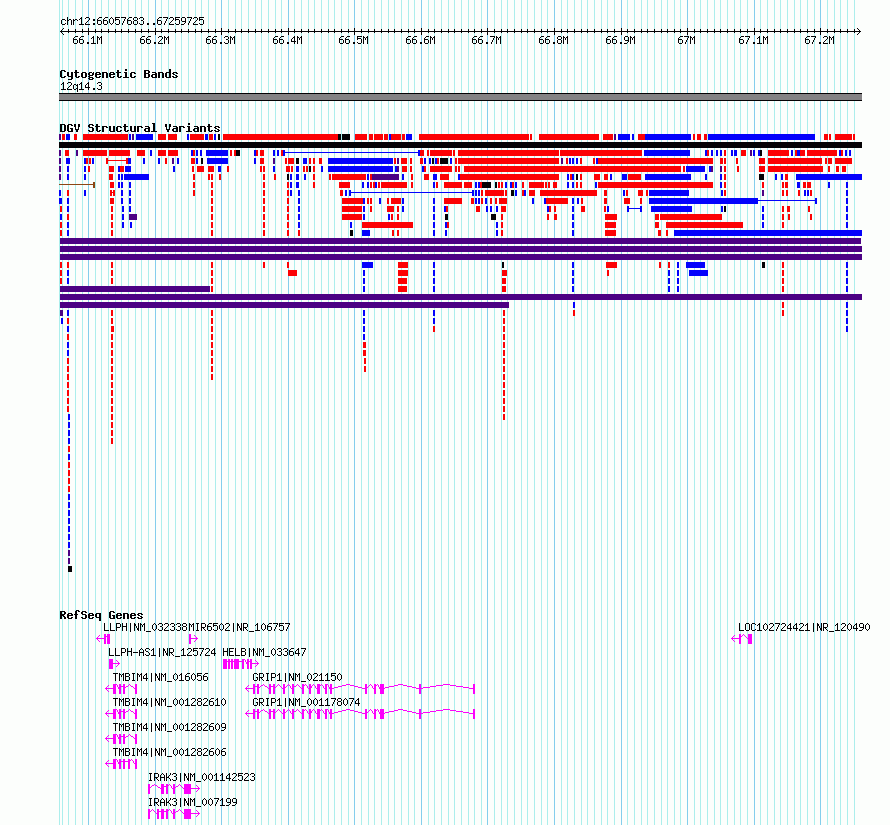Select LLPH-AS1|NR_125724 gene label
The height and width of the screenshot is (825, 890).
point(162,652)
